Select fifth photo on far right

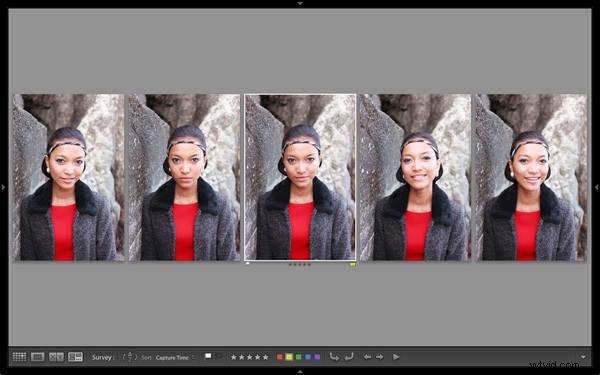531,178
